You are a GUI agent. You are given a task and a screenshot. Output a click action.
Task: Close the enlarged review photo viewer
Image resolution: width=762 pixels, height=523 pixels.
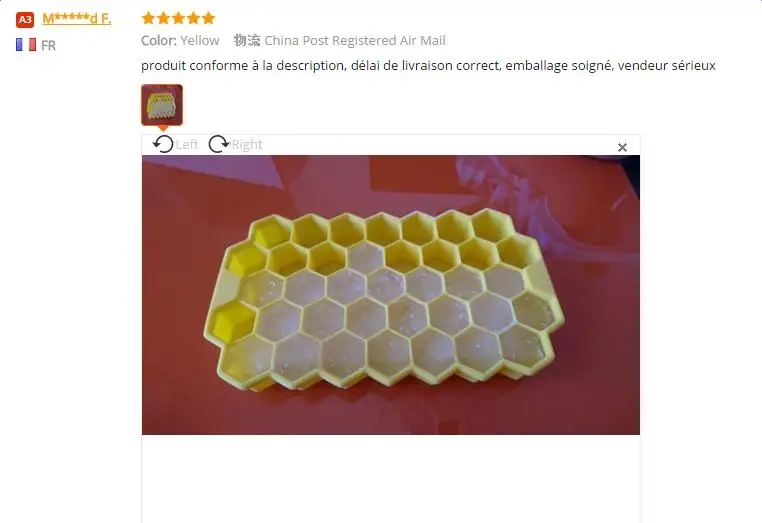[622, 147]
